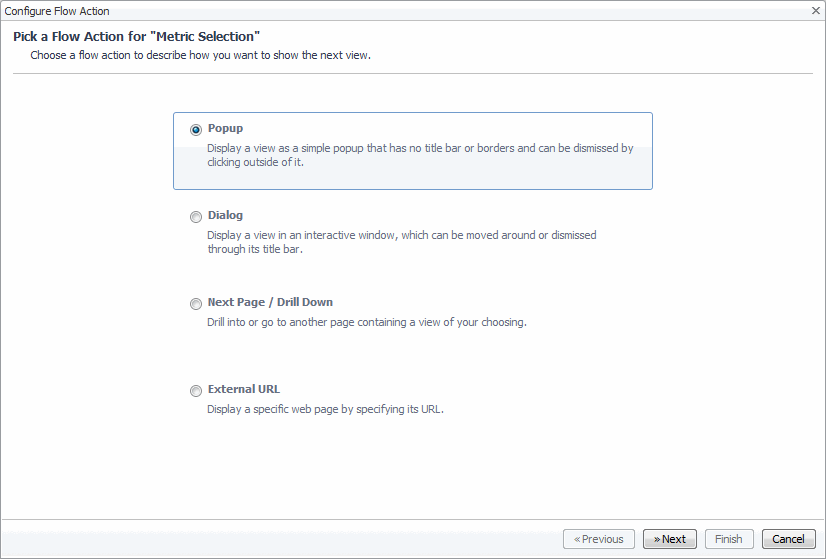Click the "Display a specific web page" description

tap(325, 409)
